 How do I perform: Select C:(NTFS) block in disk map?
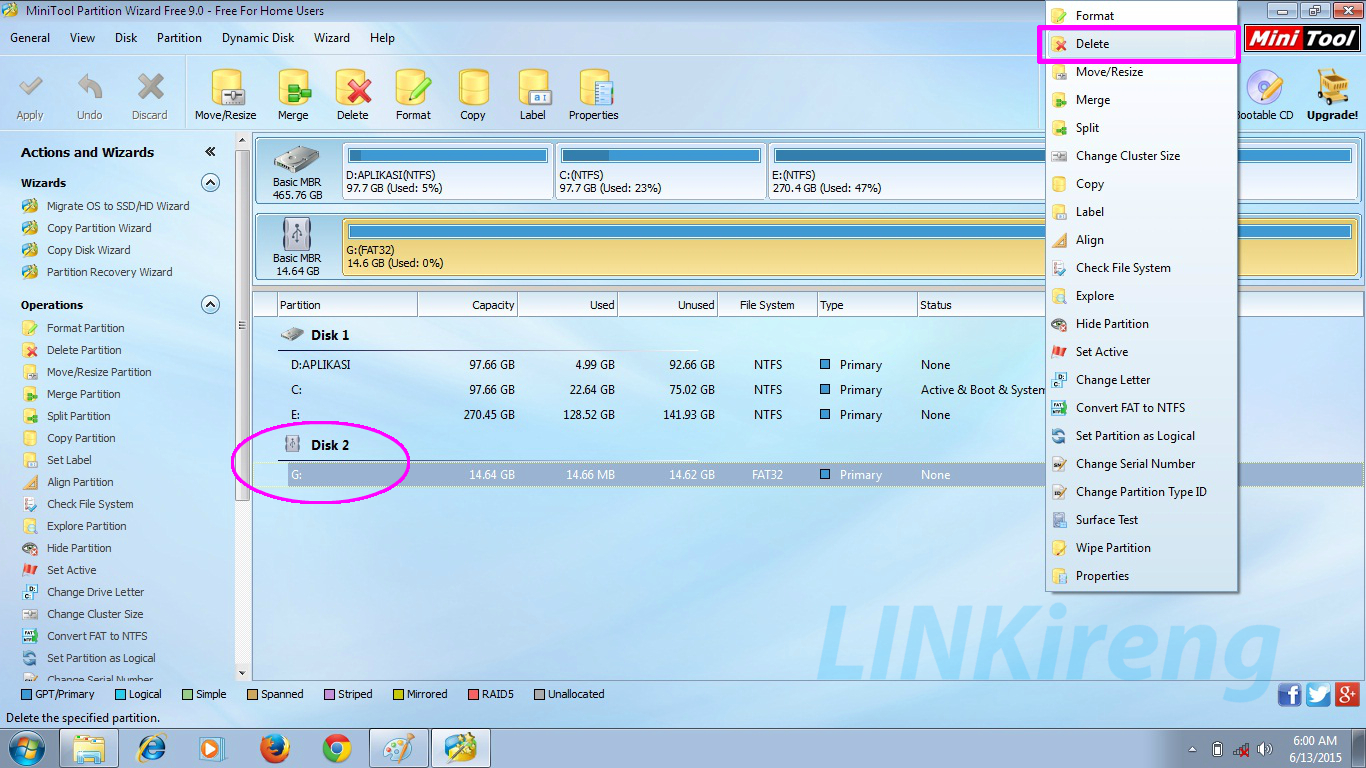(x=660, y=171)
